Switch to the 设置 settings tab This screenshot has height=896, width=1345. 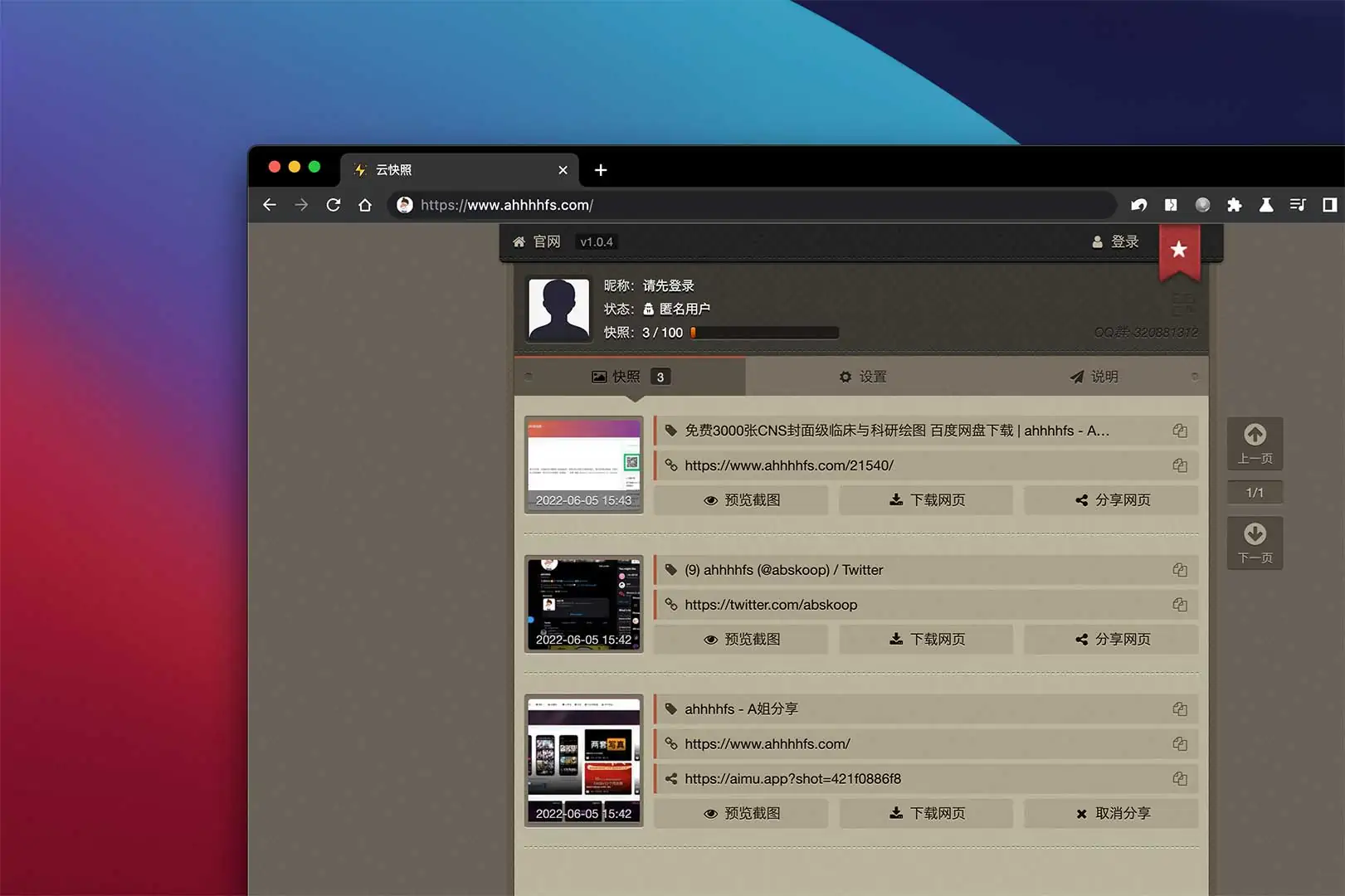(862, 377)
